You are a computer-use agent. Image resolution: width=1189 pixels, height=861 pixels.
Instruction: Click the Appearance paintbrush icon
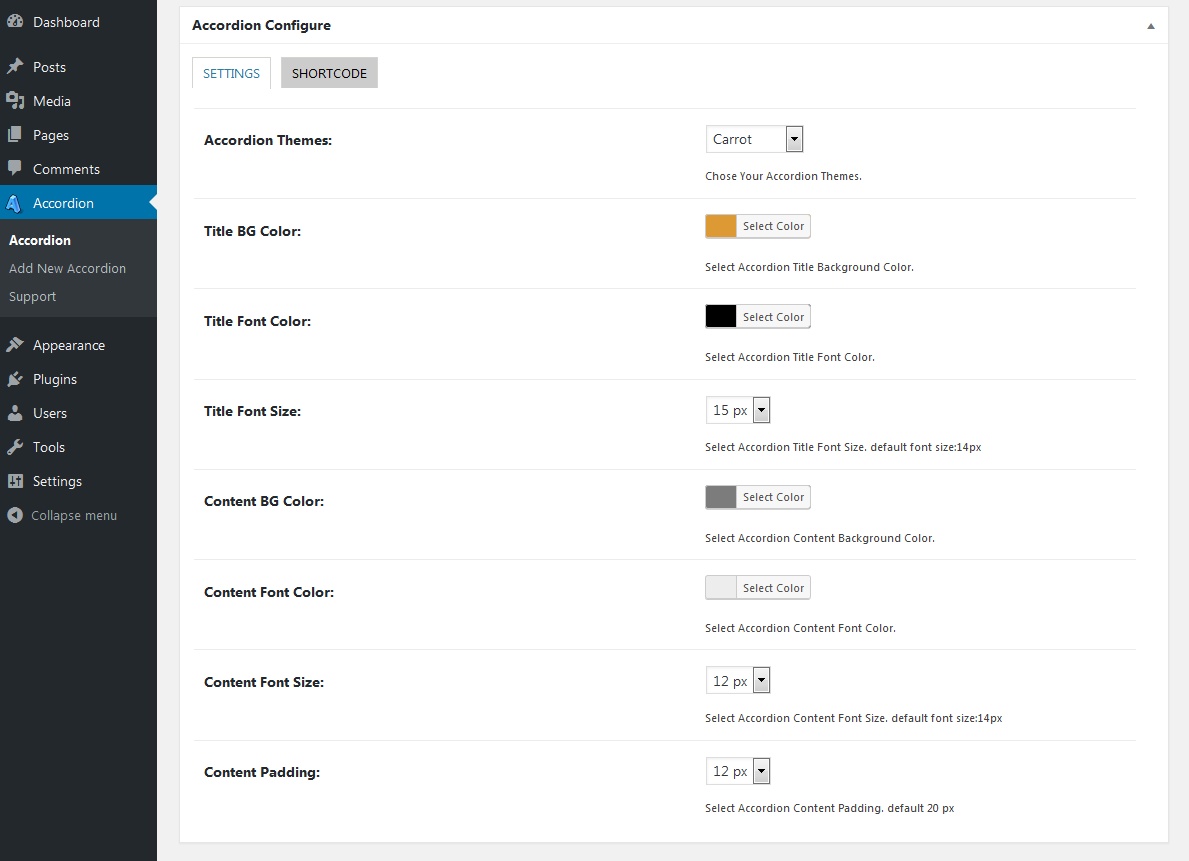tap(15, 345)
